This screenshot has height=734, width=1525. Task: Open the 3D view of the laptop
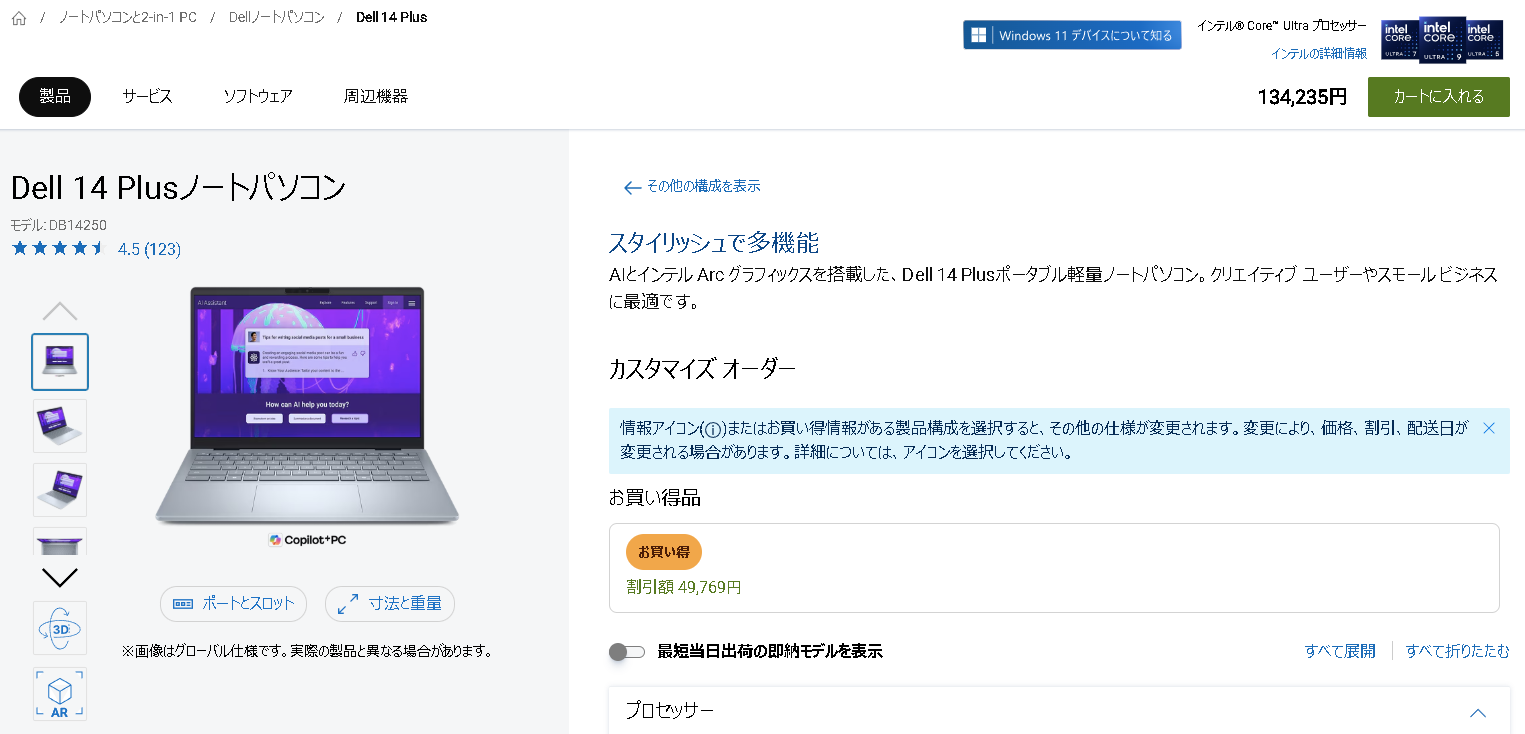[x=59, y=627]
